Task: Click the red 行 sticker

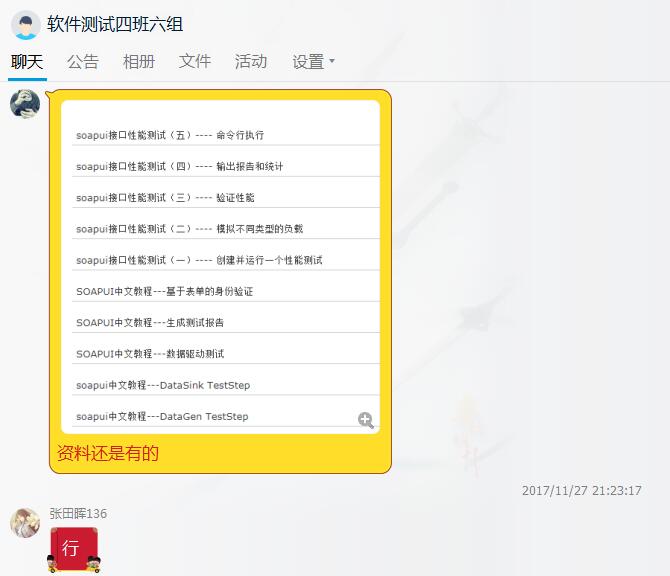Action: 74,550
